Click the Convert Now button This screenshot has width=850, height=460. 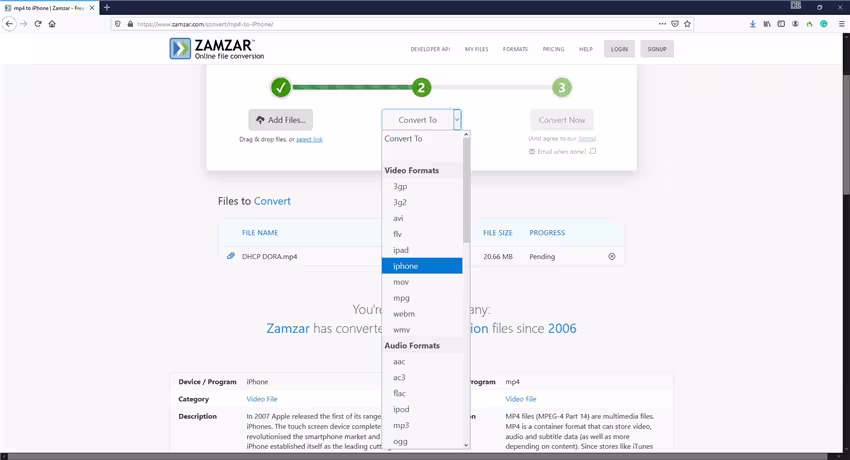click(x=562, y=120)
